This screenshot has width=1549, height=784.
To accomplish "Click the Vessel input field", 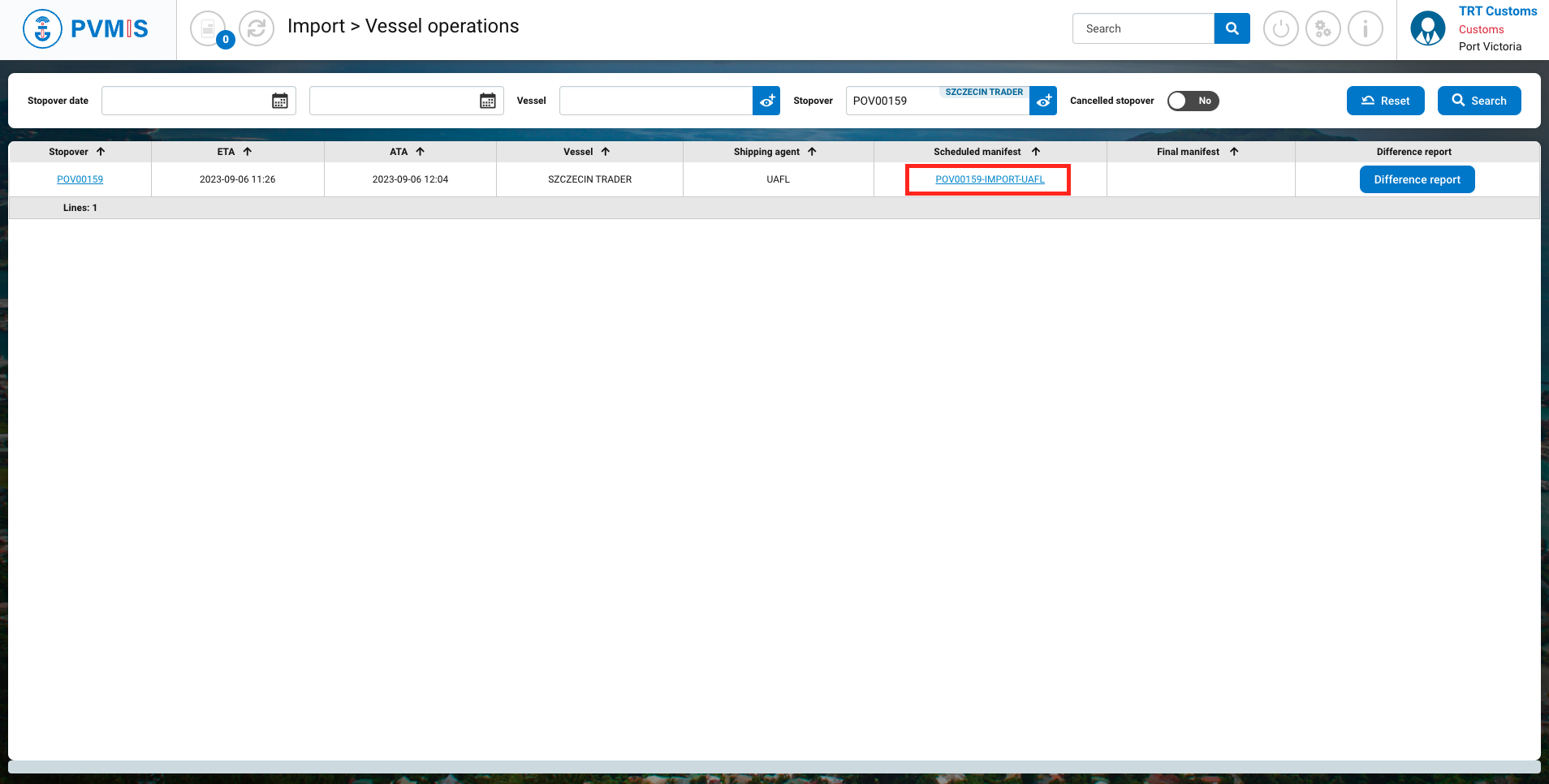I will point(656,101).
